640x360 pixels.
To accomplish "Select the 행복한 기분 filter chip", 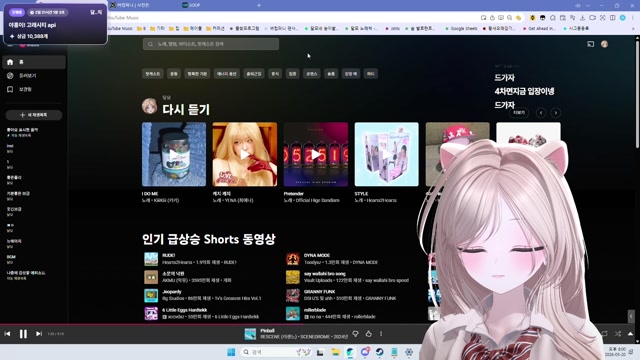I will [x=197, y=74].
